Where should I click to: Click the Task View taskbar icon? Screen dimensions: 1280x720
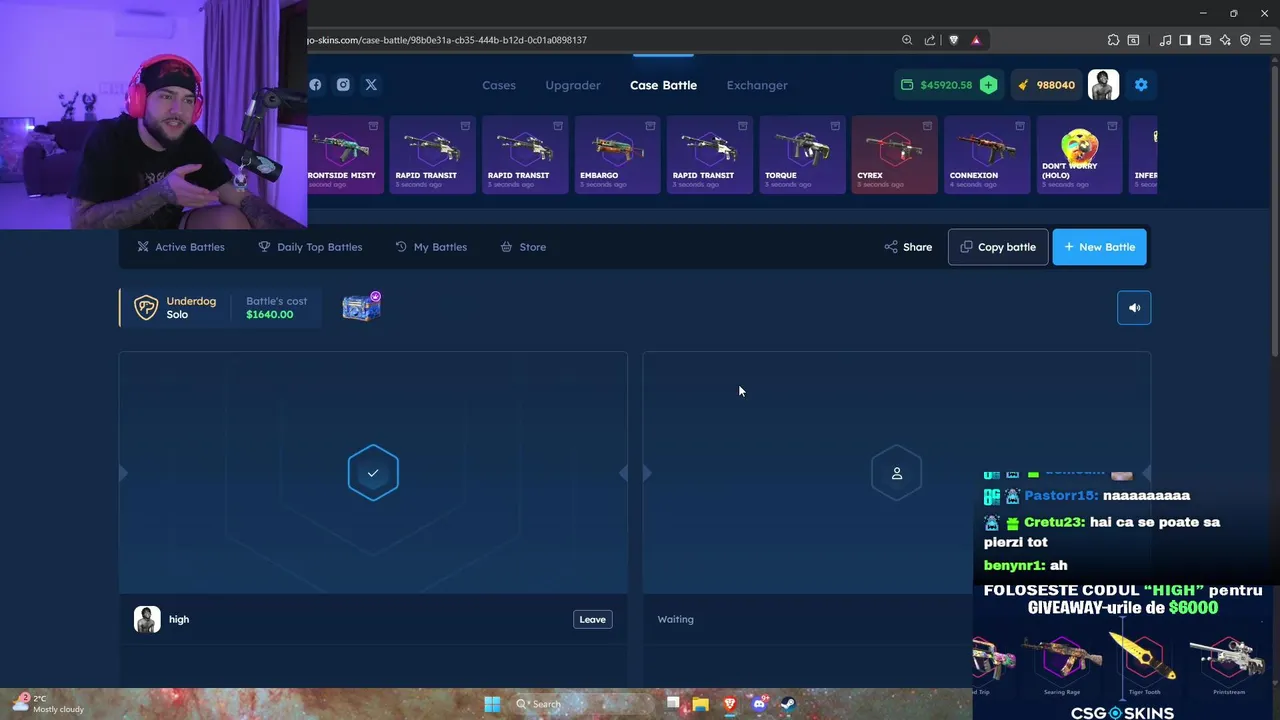pos(673,704)
